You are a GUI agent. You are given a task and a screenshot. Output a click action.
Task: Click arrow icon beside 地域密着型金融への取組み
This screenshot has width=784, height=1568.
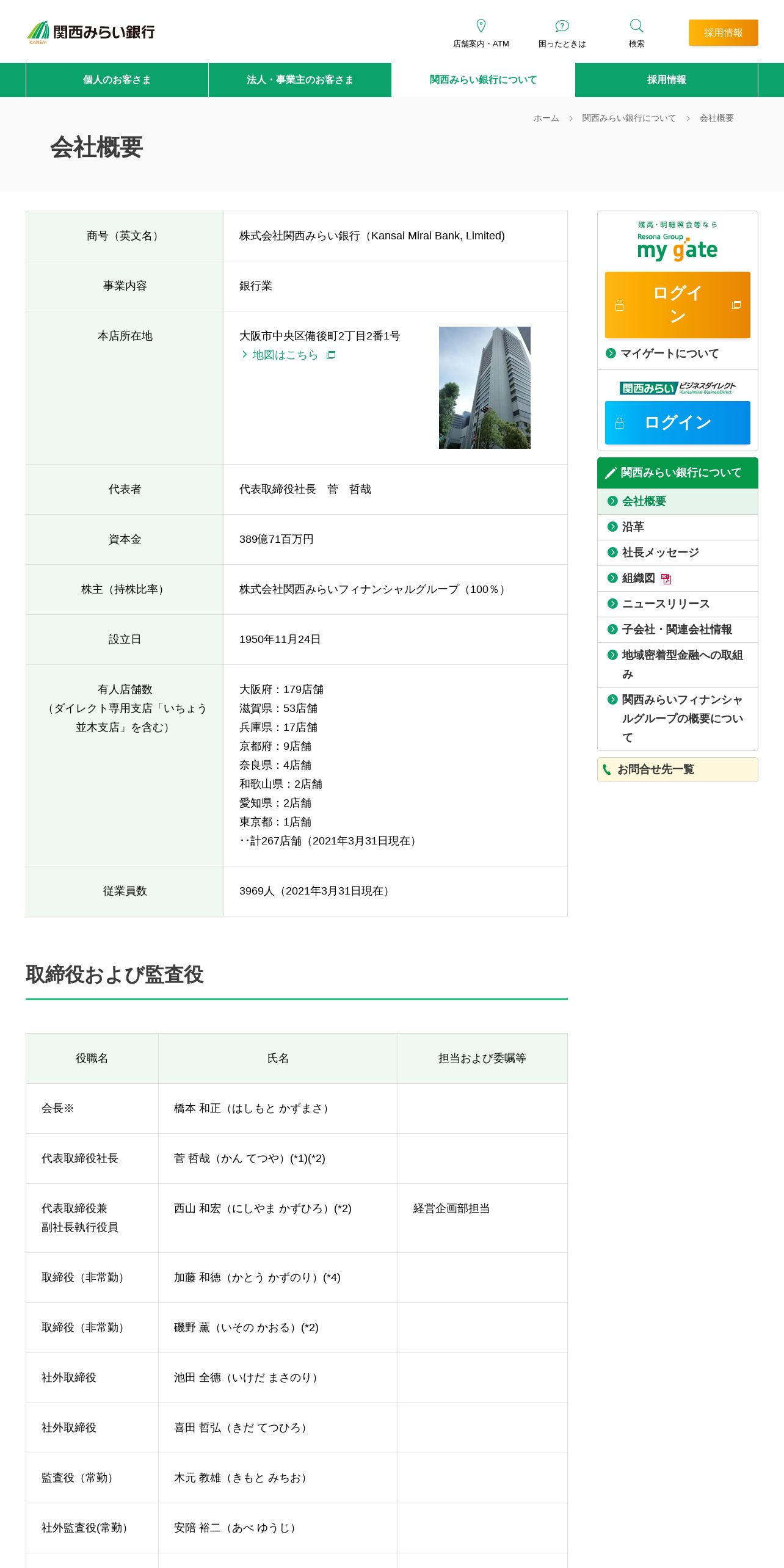pos(612,655)
